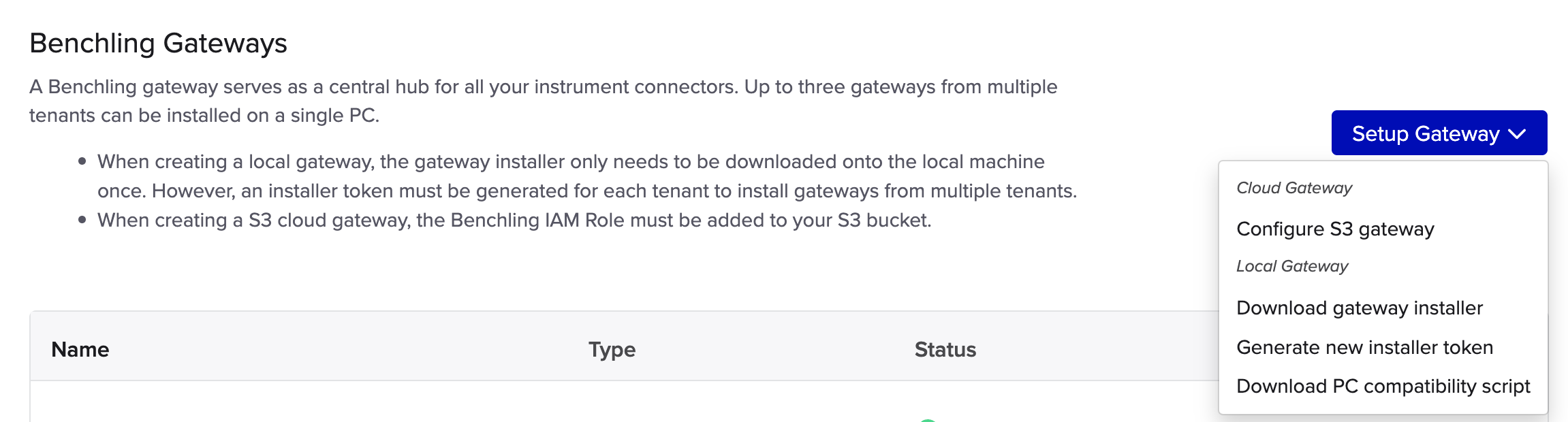
Task: Click the first table row under Name
Action: coord(272,405)
